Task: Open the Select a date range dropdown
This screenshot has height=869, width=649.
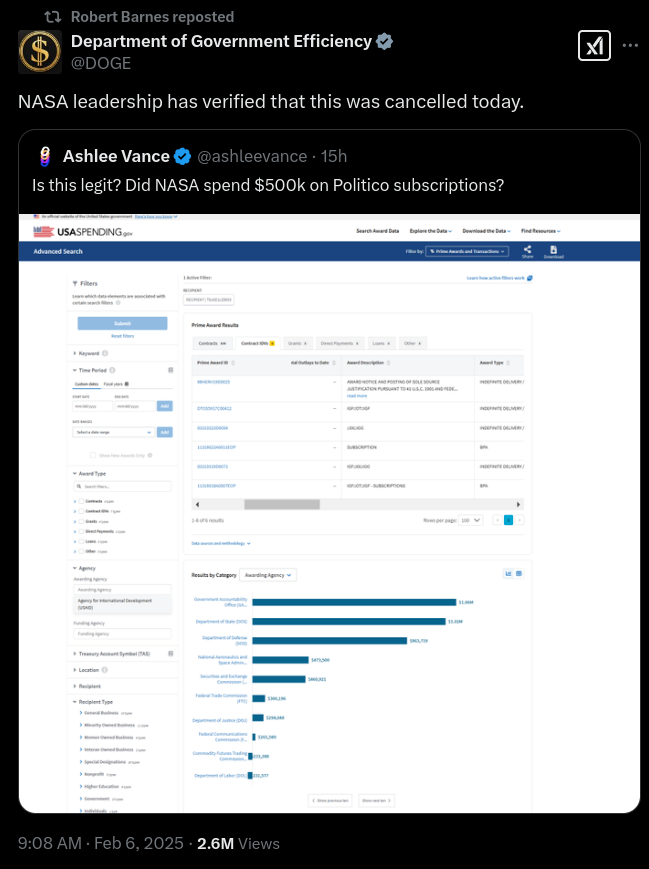Action: 113,432
